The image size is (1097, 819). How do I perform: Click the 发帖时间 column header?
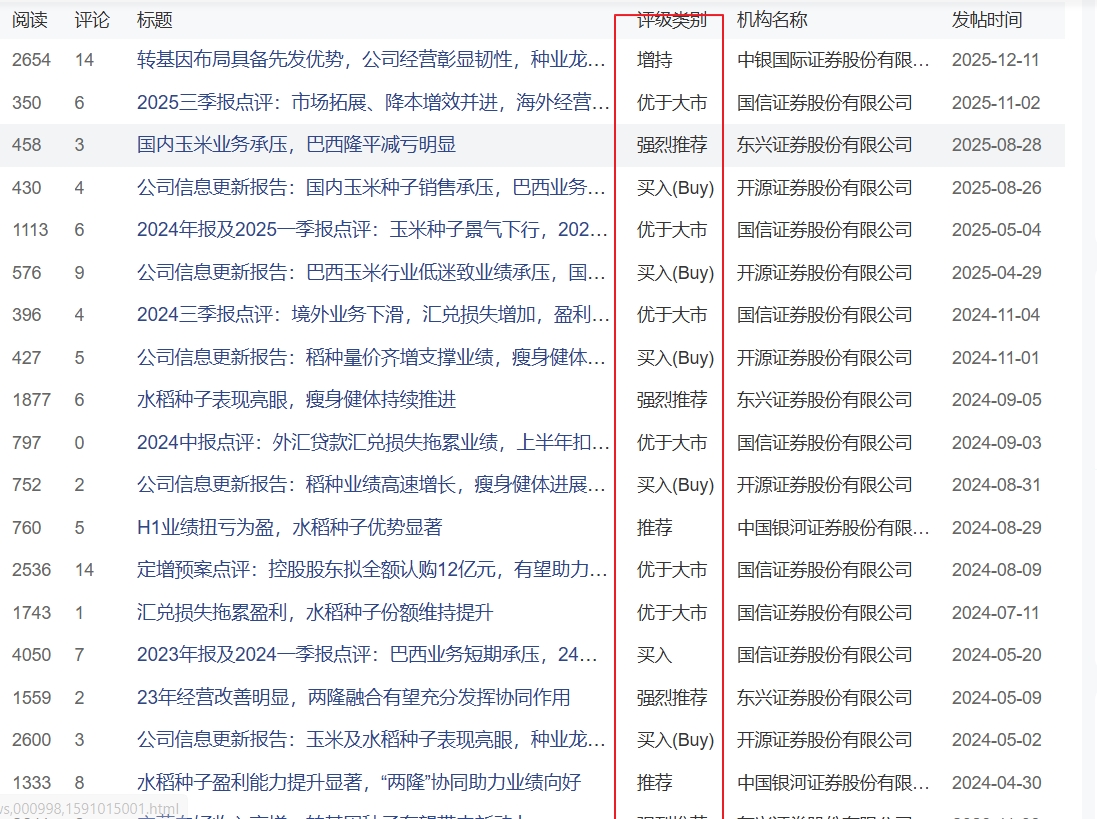click(x=986, y=20)
